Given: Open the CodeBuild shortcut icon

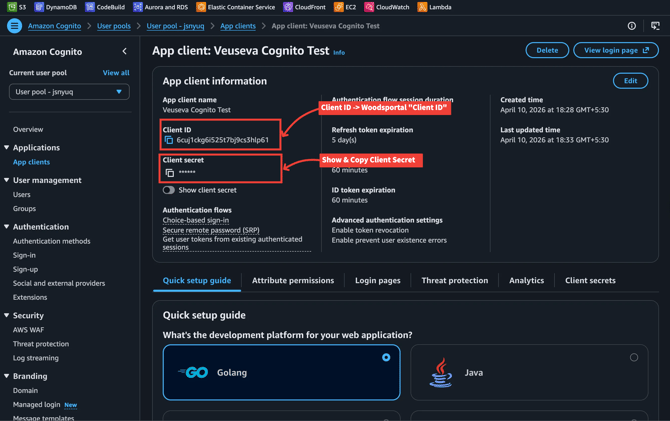Looking at the screenshot, I should (90, 7).
